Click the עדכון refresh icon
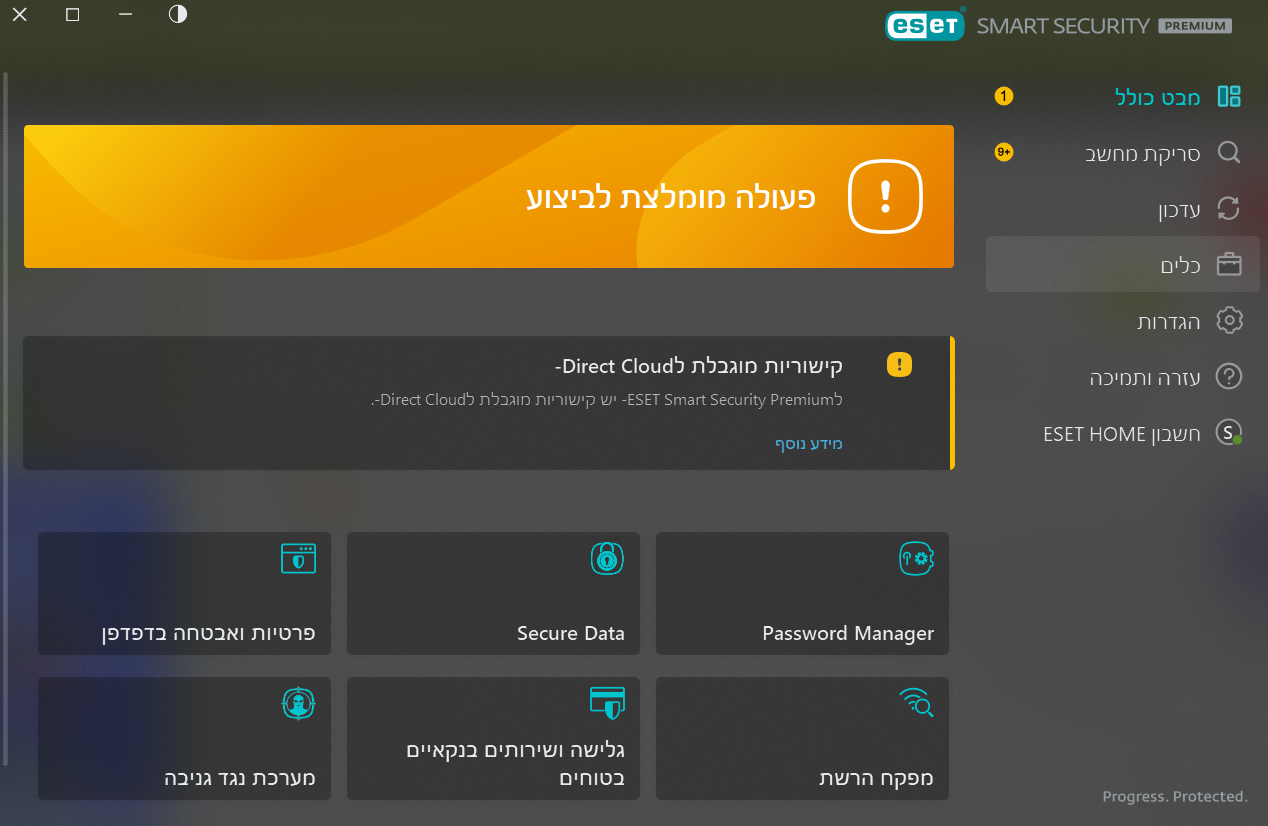Image resolution: width=1268 pixels, height=826 pixels. pos(1230,208)
